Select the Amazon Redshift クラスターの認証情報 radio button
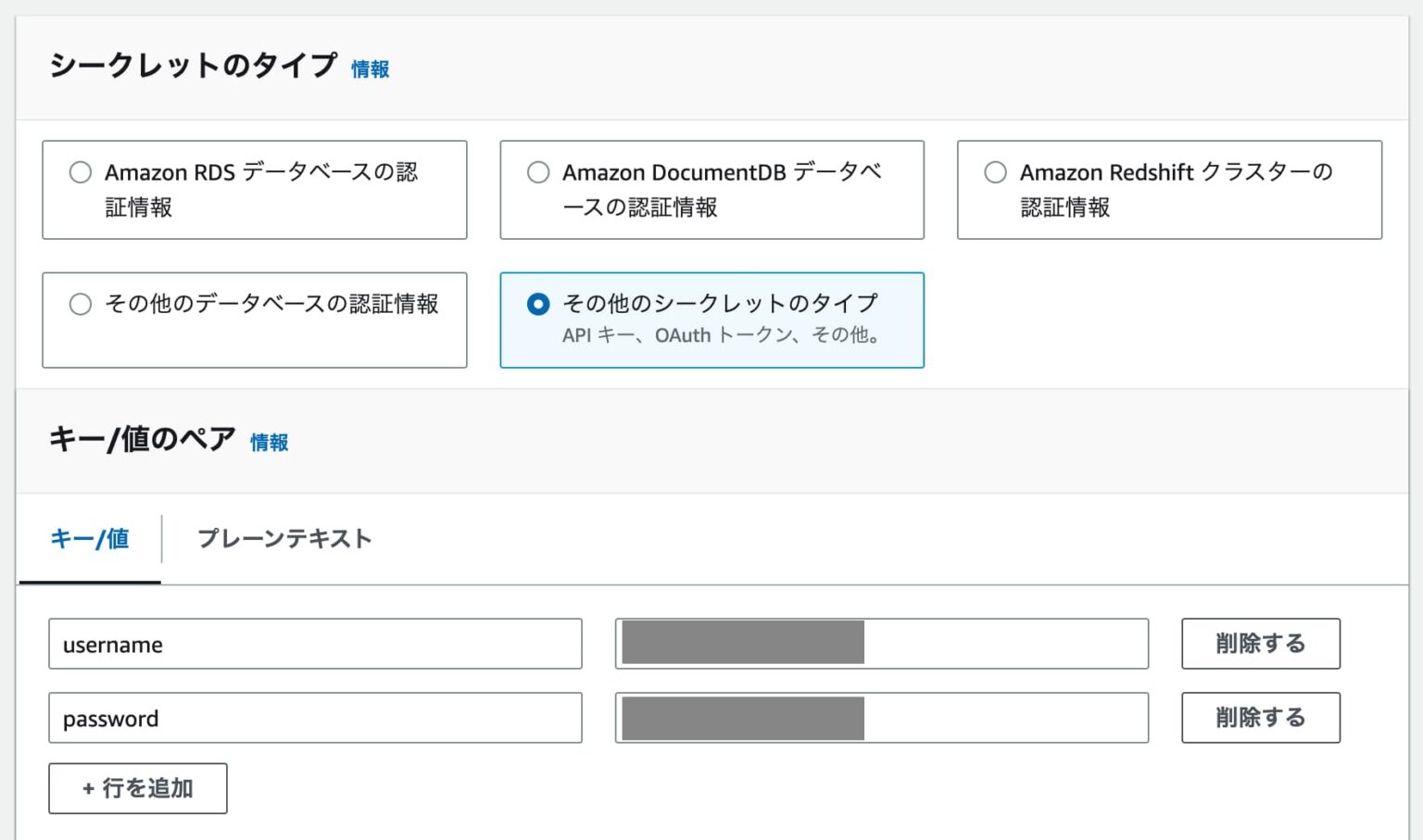This screenshot has height=840, width=1423. tap(995, 172)
